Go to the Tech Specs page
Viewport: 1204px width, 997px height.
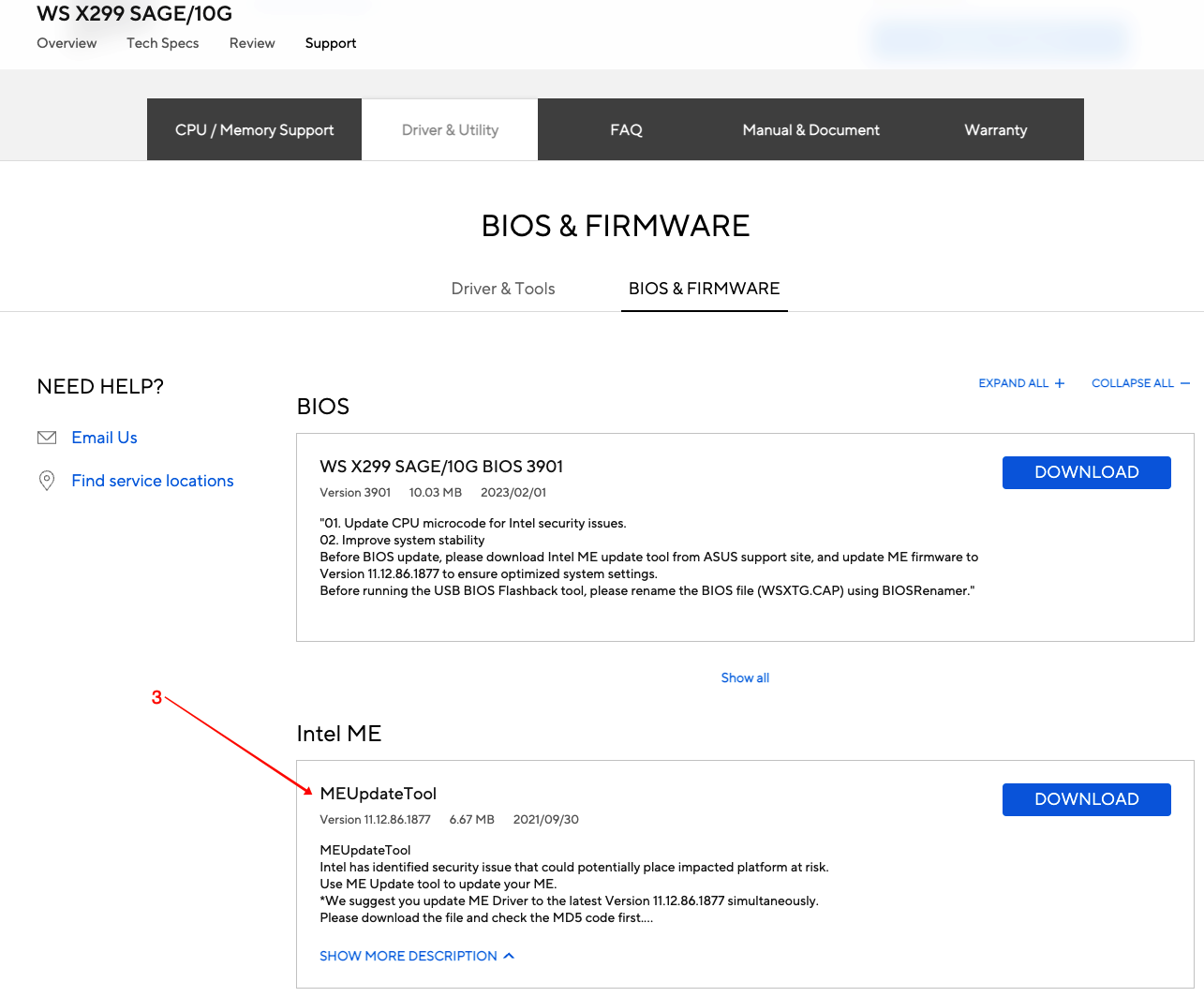tap(162, 43)
